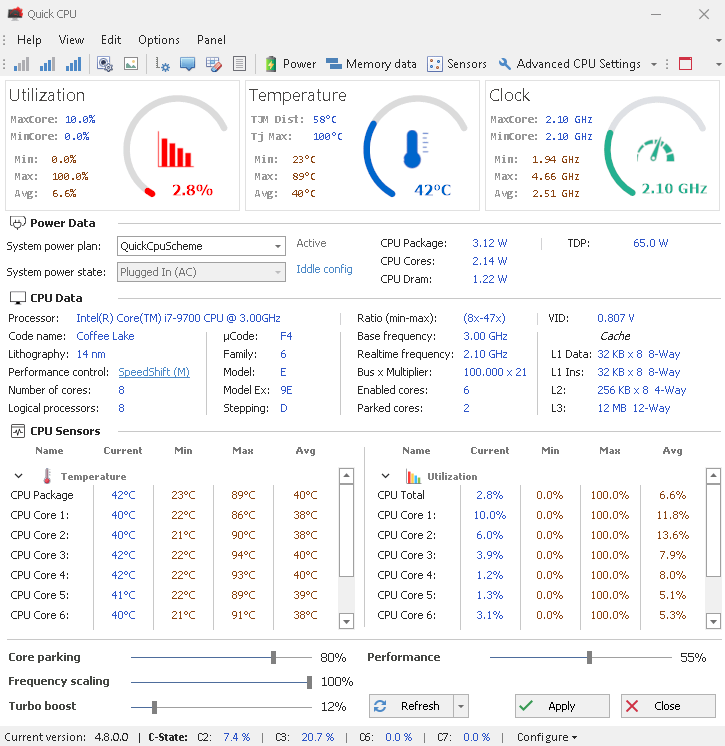The width and height of the screenshot is (725, 746).
Task: Click utilization list scroll-up arrow
Action: (713, 476)
